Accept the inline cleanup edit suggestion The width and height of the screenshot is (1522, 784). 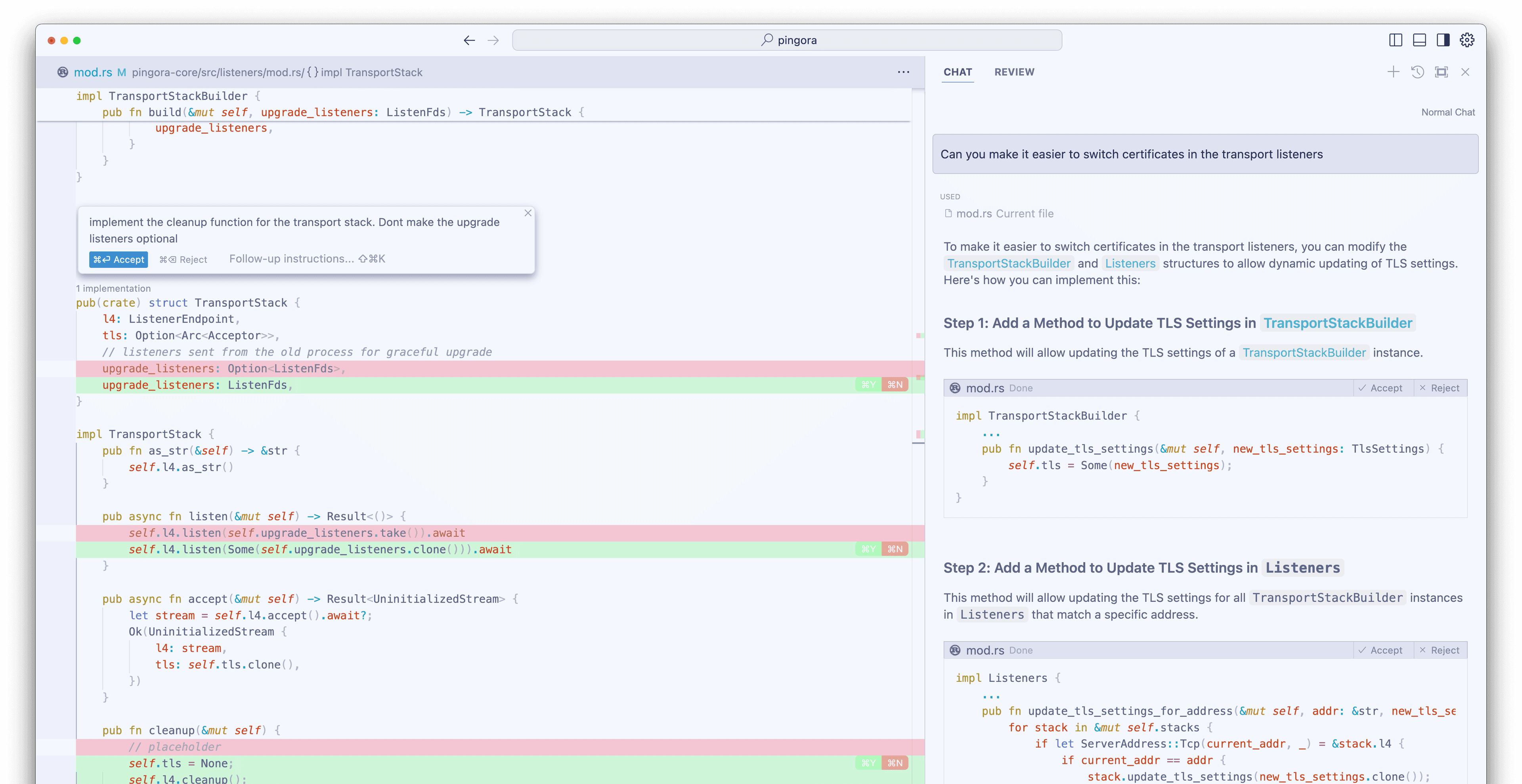pos(118,259)
